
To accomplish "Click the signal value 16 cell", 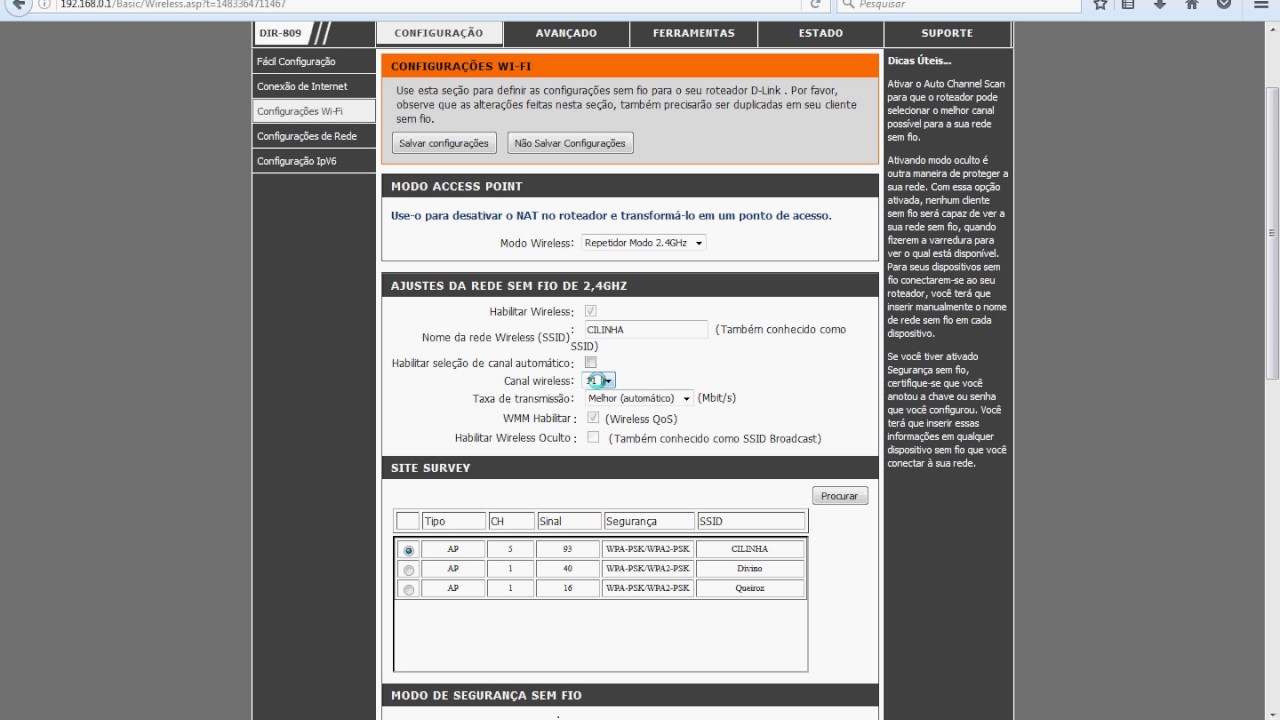I will 567,588.
